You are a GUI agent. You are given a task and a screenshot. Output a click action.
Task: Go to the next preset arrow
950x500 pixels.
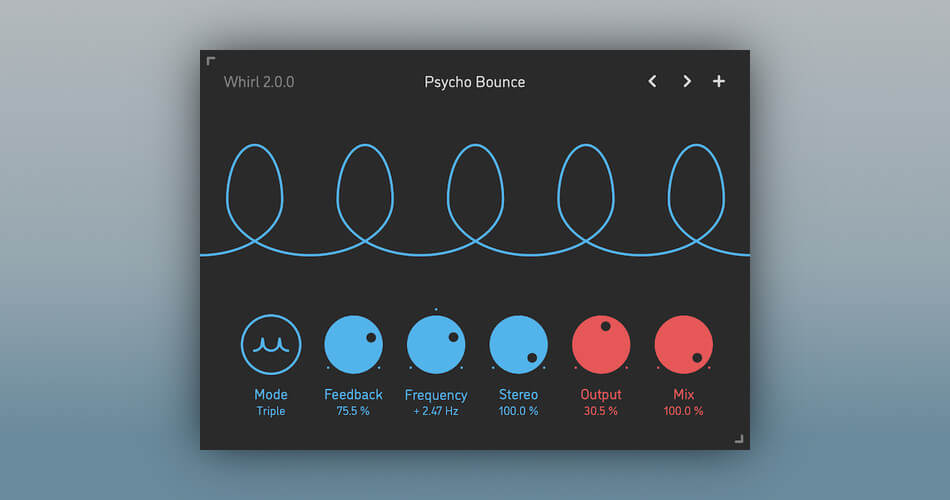[x=686, y=81]
